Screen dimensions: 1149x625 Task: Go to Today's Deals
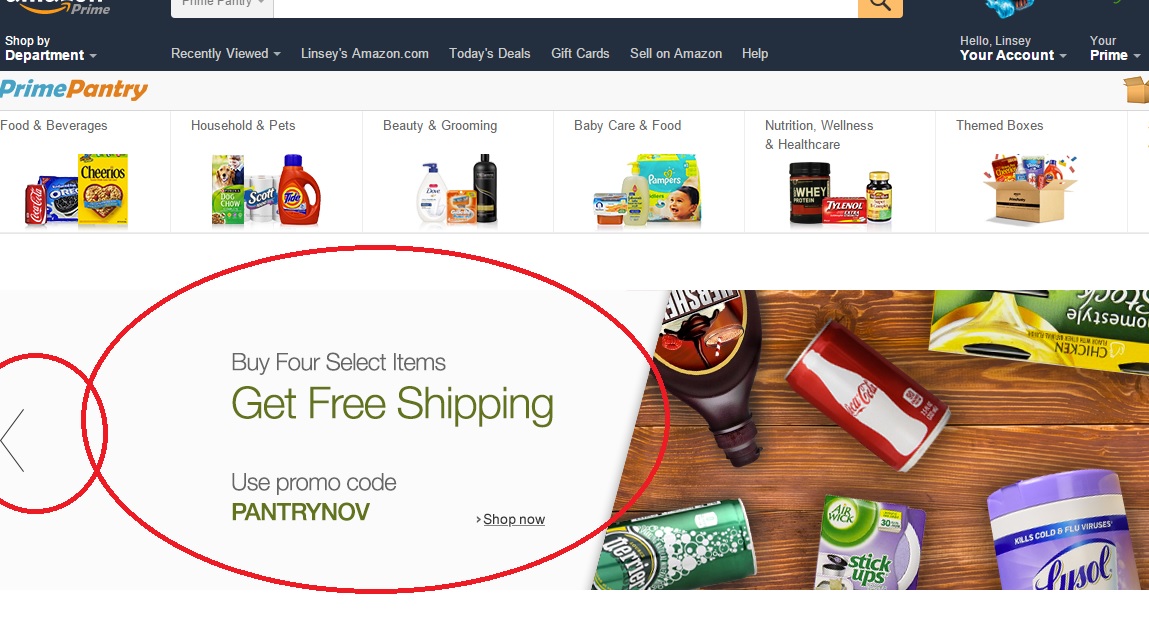[x=489, y=53]
